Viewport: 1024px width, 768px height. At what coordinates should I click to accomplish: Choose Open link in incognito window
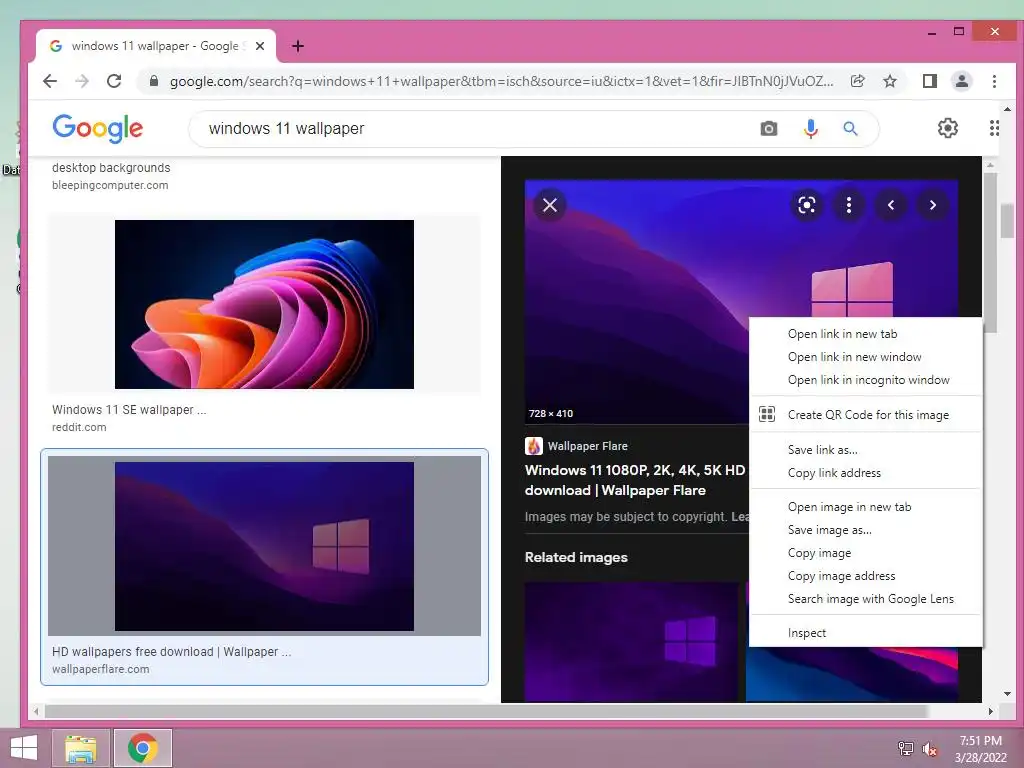pyautogui.click(x=866, y=380)
